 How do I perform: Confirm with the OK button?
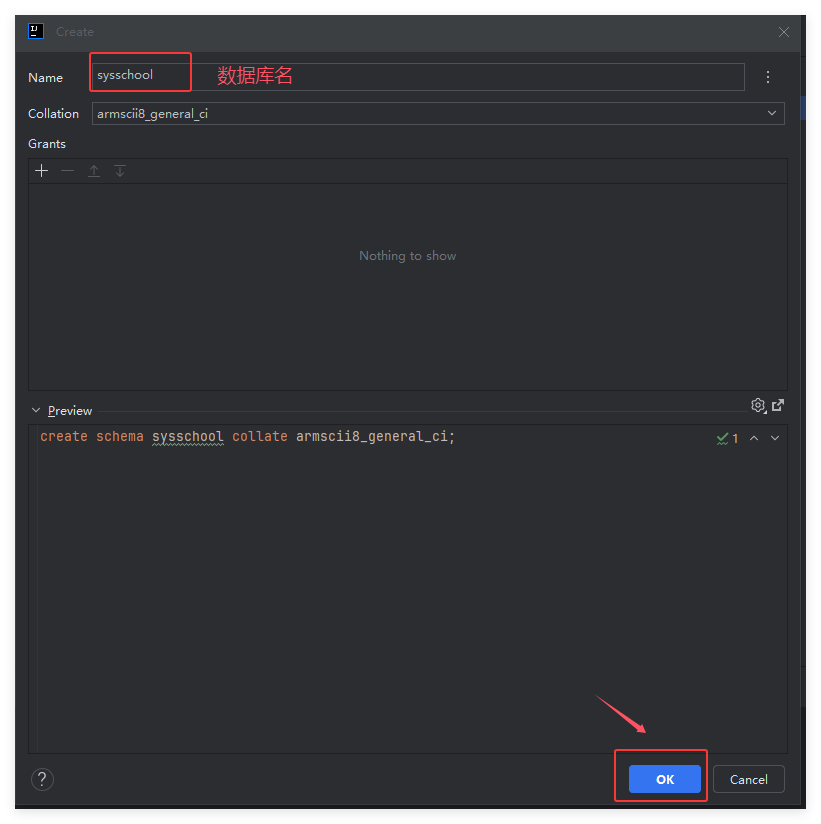pos(664,779)
